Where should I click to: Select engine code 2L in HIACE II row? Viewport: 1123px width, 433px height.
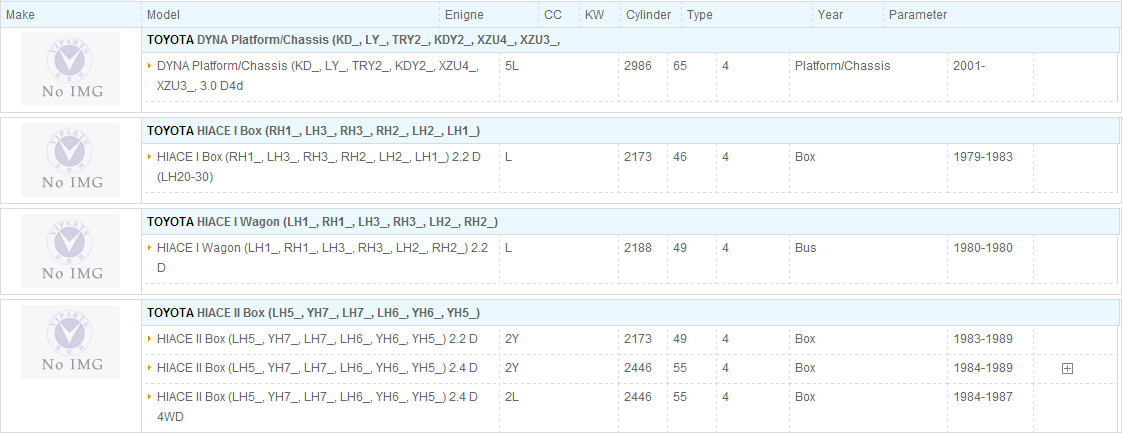[511, 396]
